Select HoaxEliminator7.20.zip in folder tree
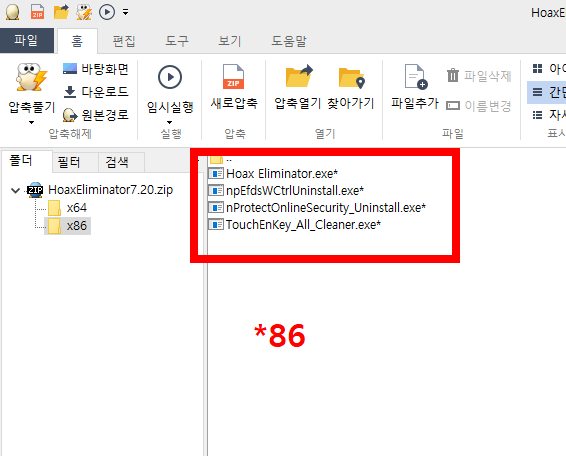This screenshot has width=566, height=456. (x=110, y=190)
